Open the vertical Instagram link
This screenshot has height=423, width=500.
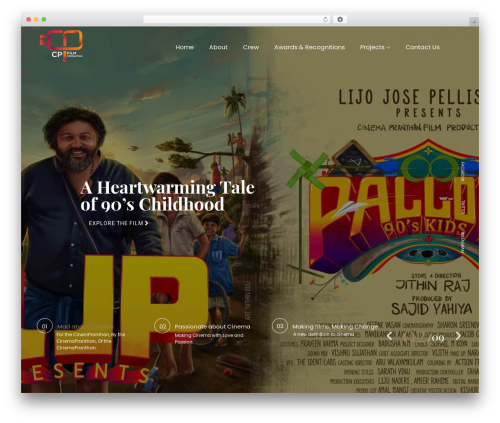pos(463,243)
